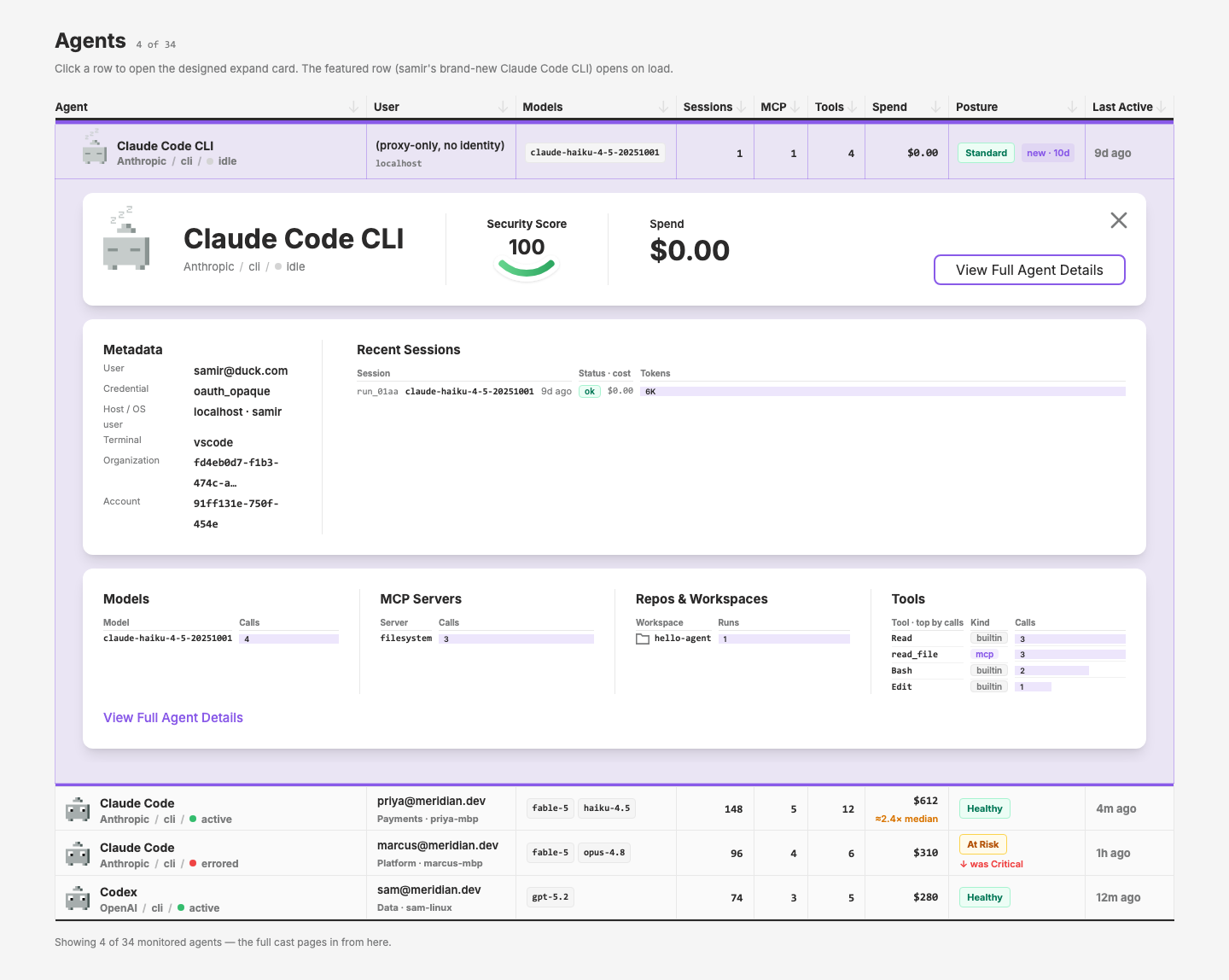Sort table by Last Active column arrow
The image size is (1229, 980).
click(1162, 107)
